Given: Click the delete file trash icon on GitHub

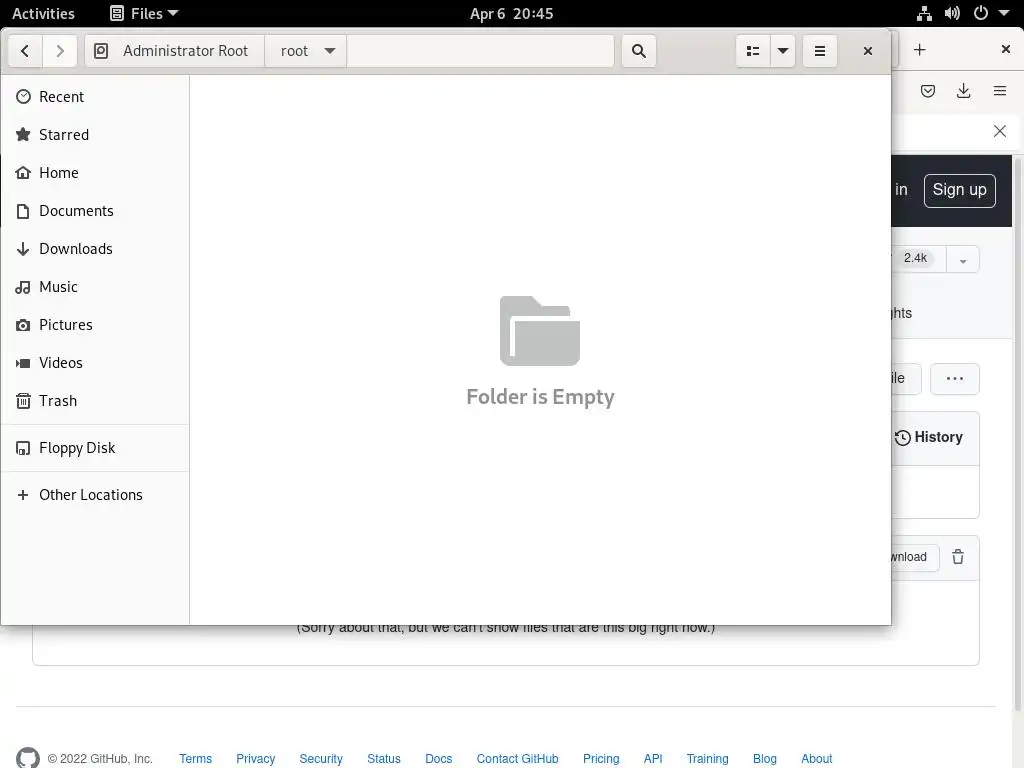Looking at the screenshot, I should 957,557.
